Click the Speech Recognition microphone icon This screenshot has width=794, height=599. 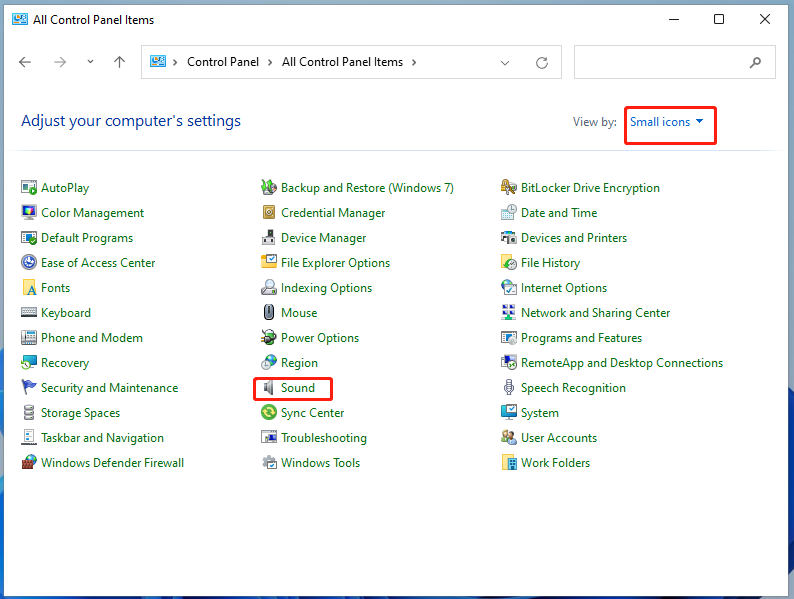[x=509, y=387]
